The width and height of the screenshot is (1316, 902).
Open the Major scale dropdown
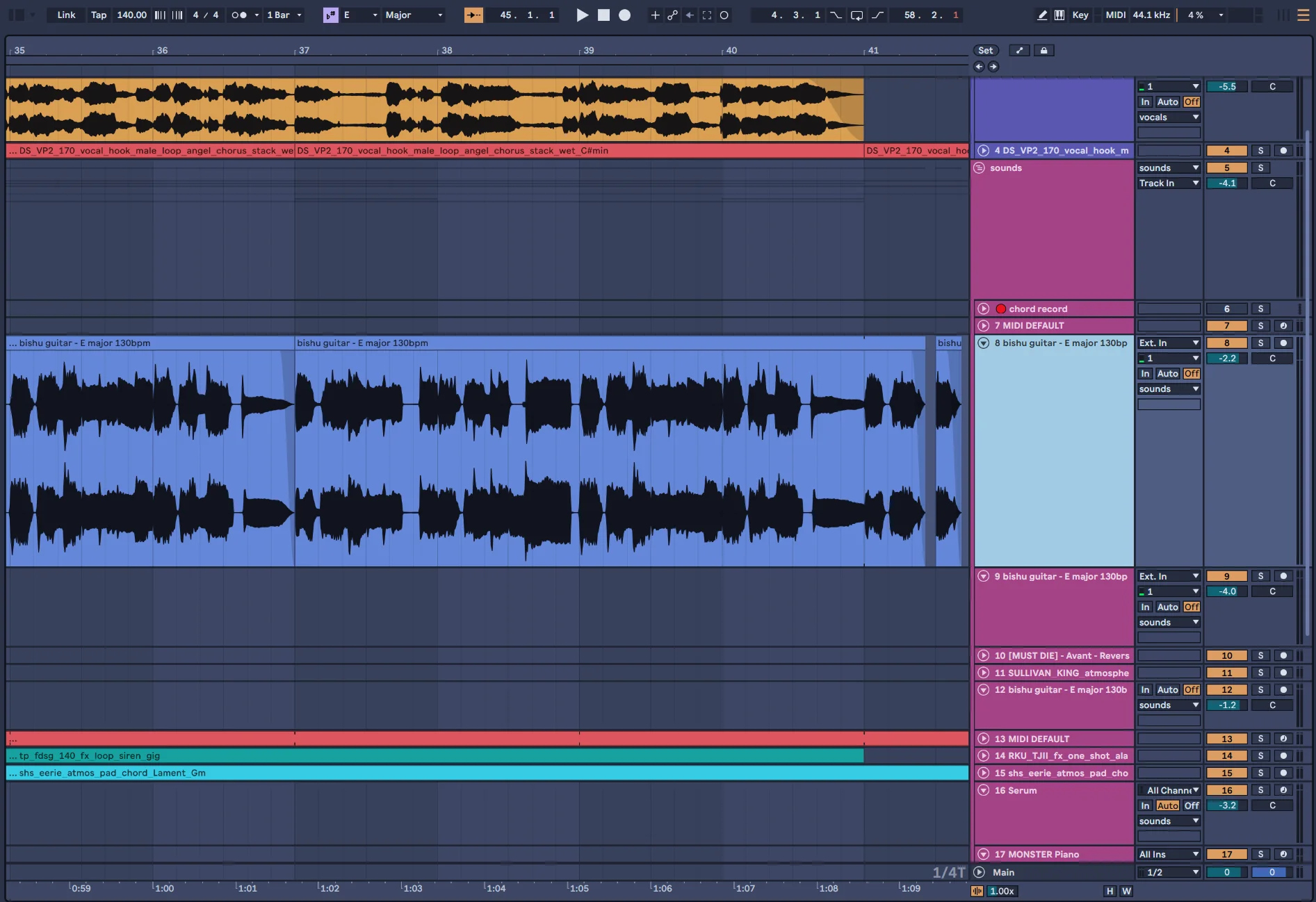[x=414, y=15]
